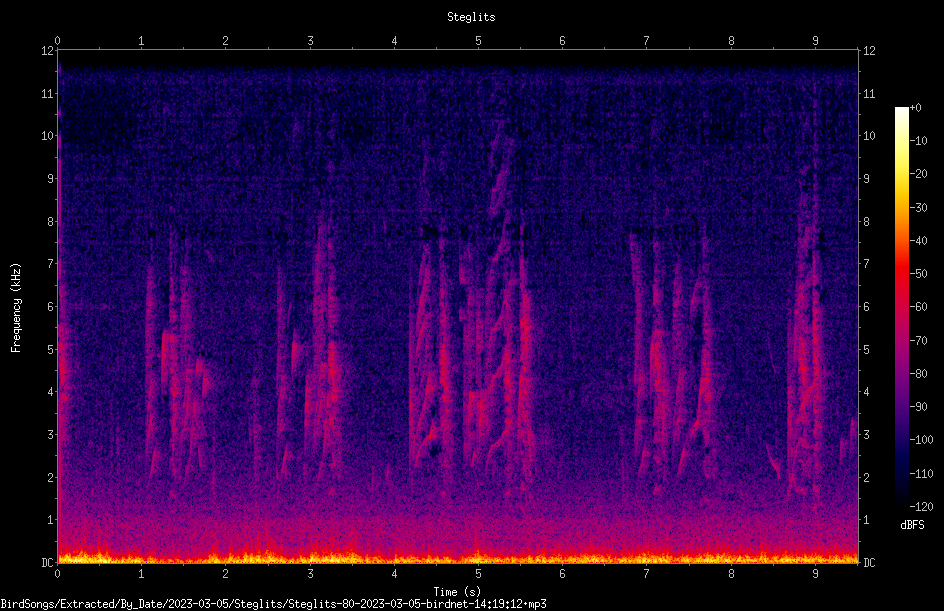Click the 6 kHz label on right axis
Screen dimensions: 944x611
click(866, 306)
